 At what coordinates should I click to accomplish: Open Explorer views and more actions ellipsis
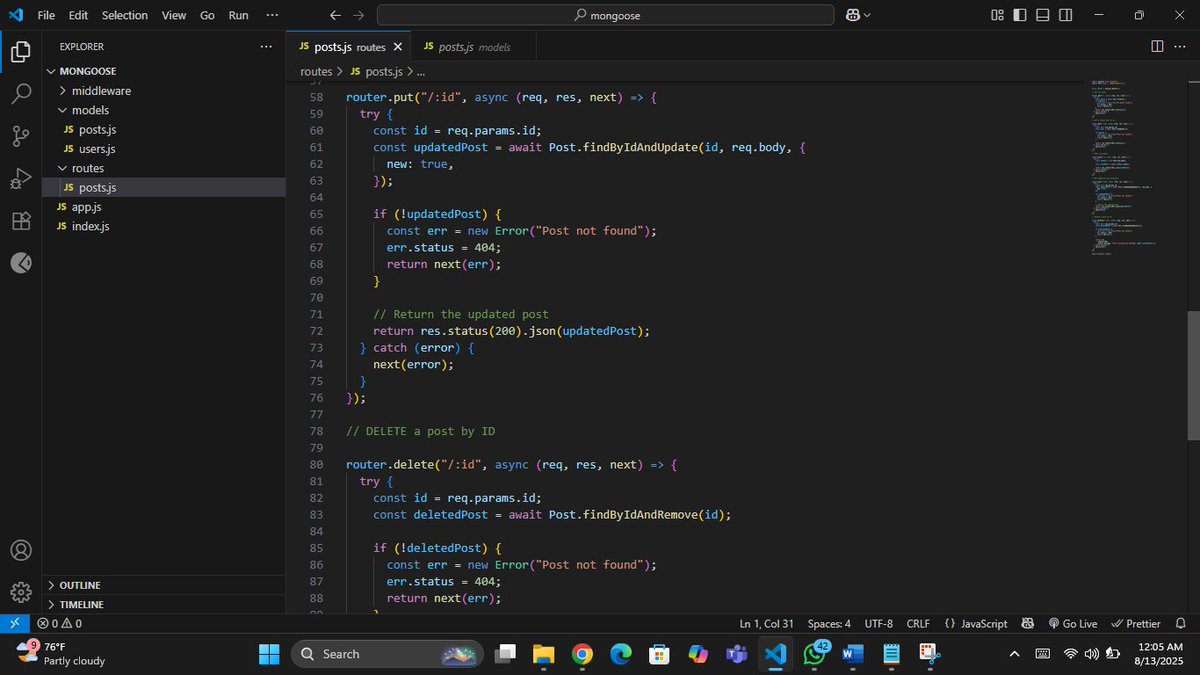tap(265, 46)
